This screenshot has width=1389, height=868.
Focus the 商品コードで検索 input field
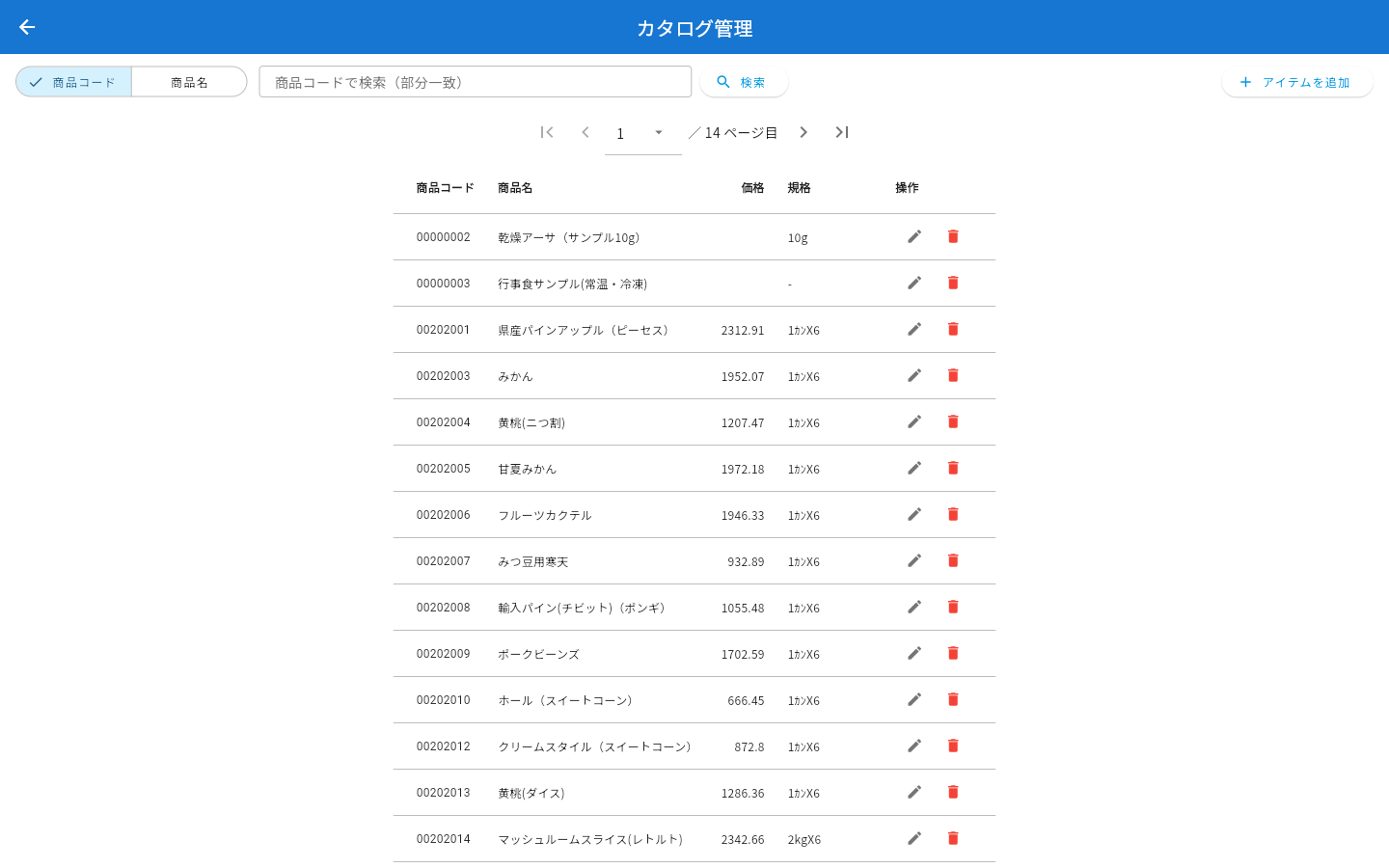coord(476,82)
